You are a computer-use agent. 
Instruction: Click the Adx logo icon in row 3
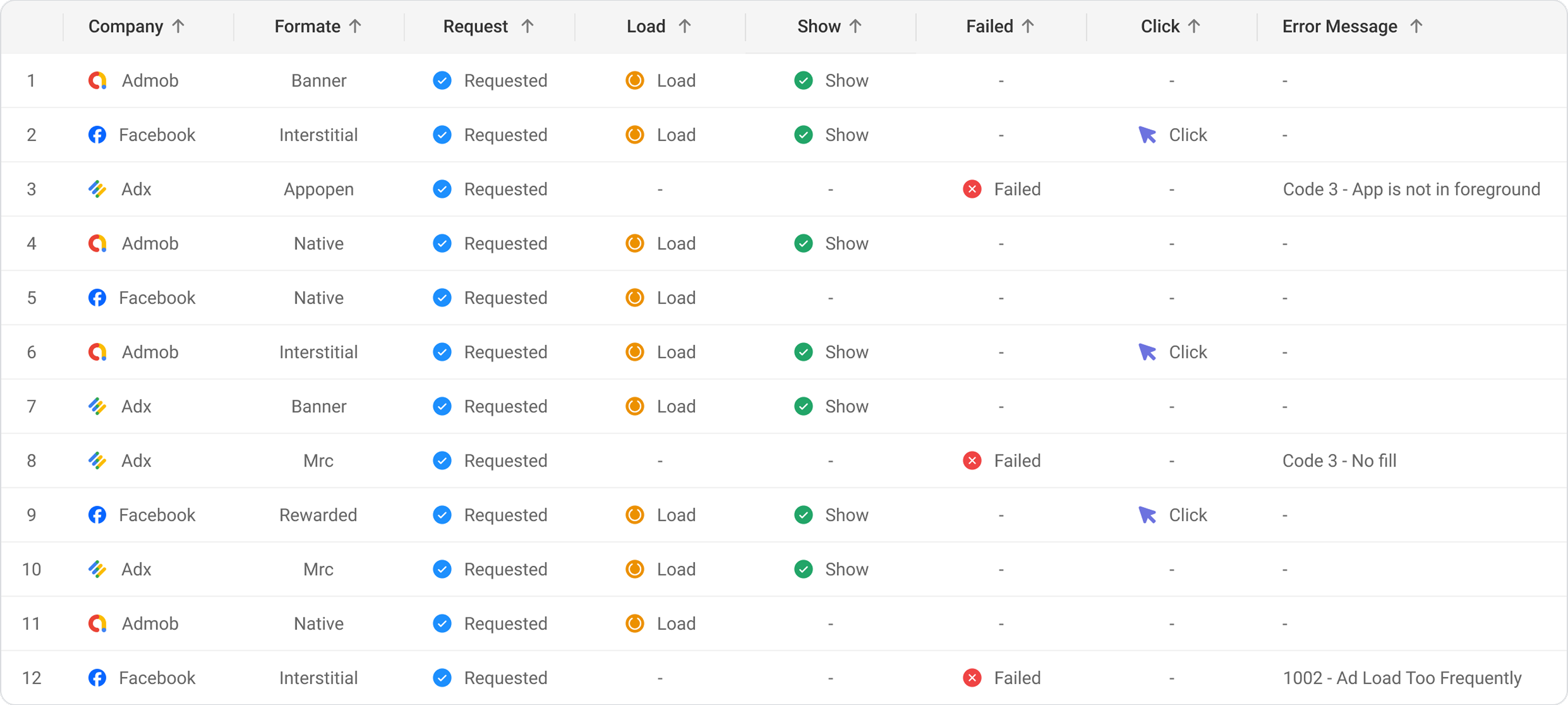click(97, 189)
